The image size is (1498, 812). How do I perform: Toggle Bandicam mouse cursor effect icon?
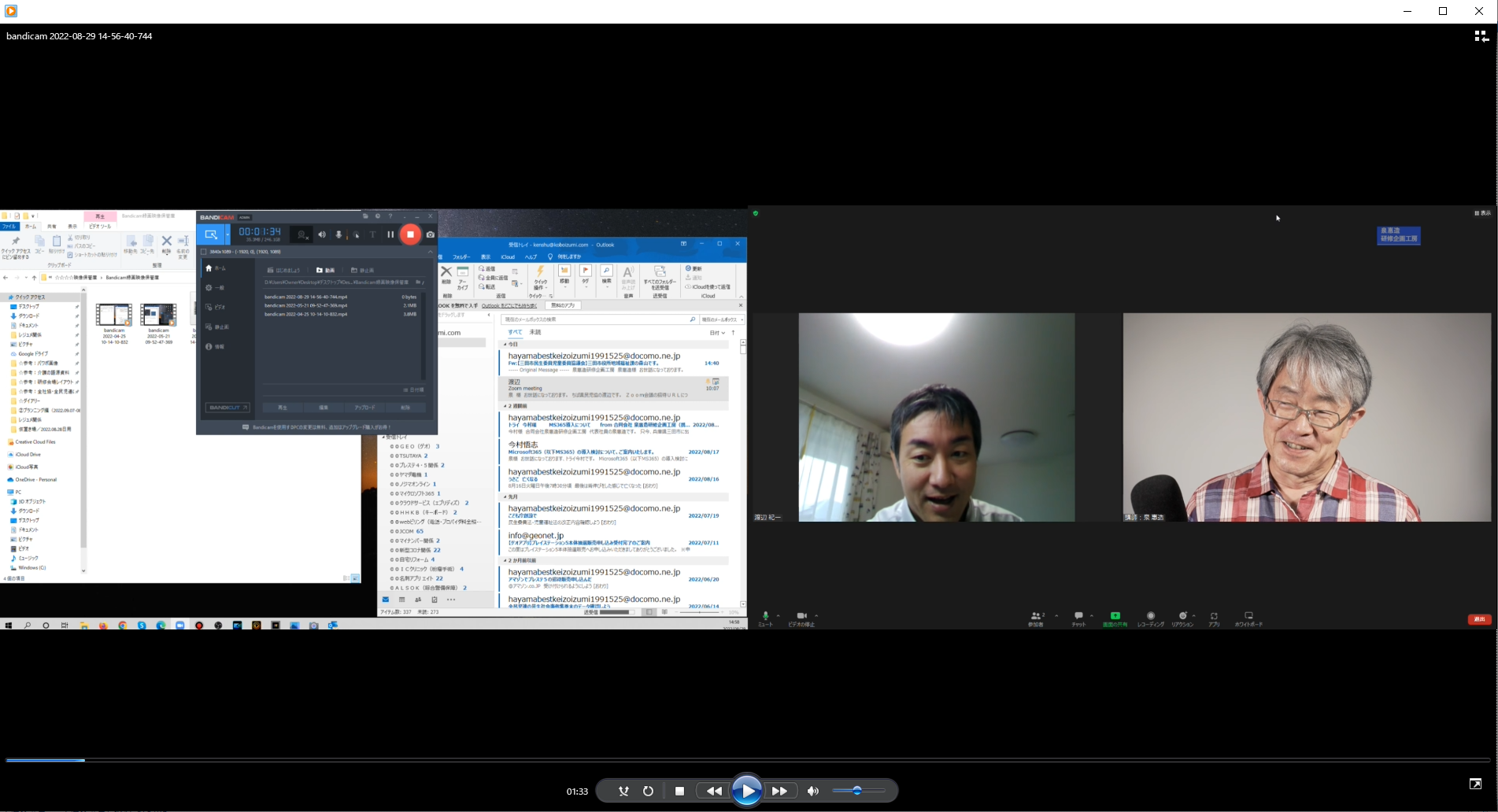click(x=356, y=234)
